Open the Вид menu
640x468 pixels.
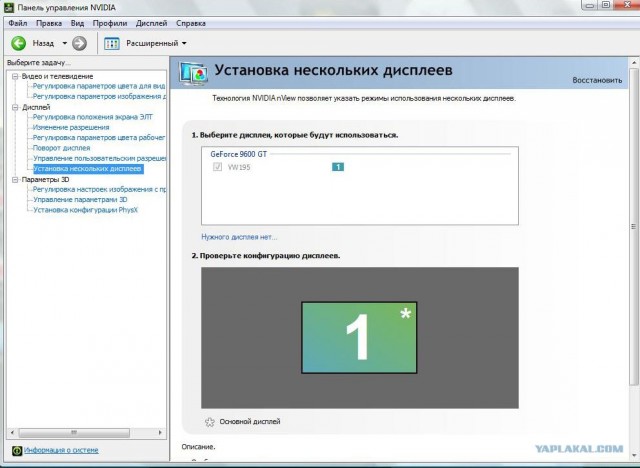coord(77,23)
